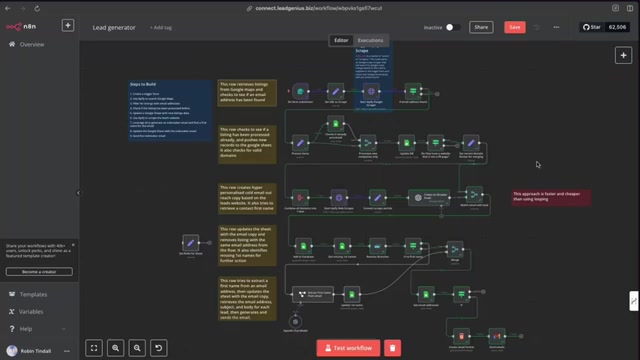Click the Test workflow button
The image size is (640, 360).
tap(348, 348)
